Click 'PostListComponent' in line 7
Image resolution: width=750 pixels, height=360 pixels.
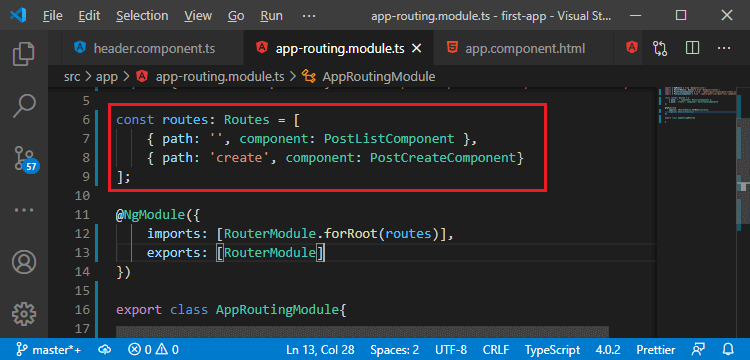coord(389,139)
